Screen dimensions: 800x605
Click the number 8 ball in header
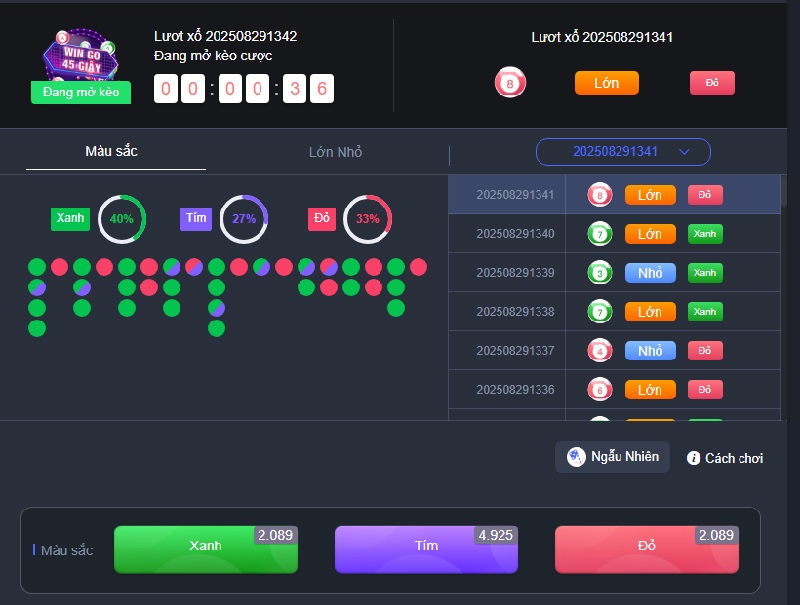point(510,83)
